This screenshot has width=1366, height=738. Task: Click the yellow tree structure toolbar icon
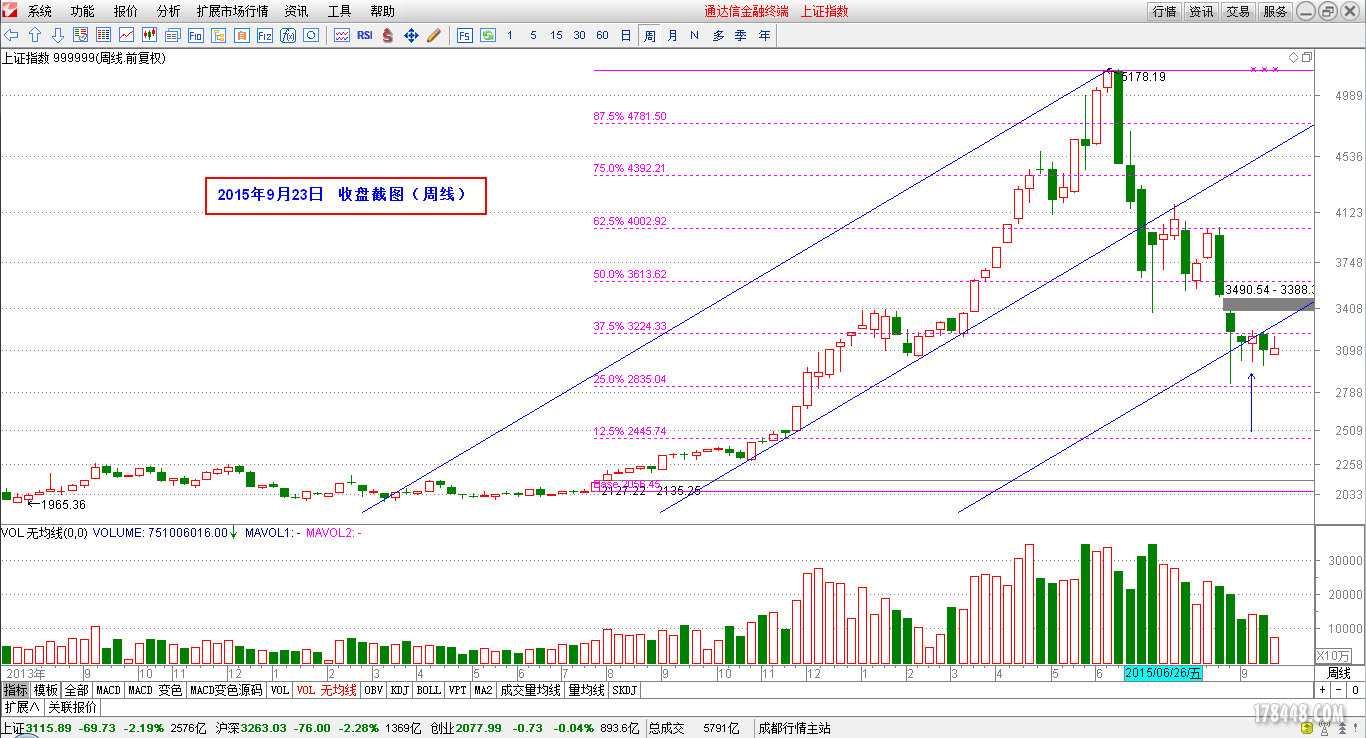tap(218, 35)
